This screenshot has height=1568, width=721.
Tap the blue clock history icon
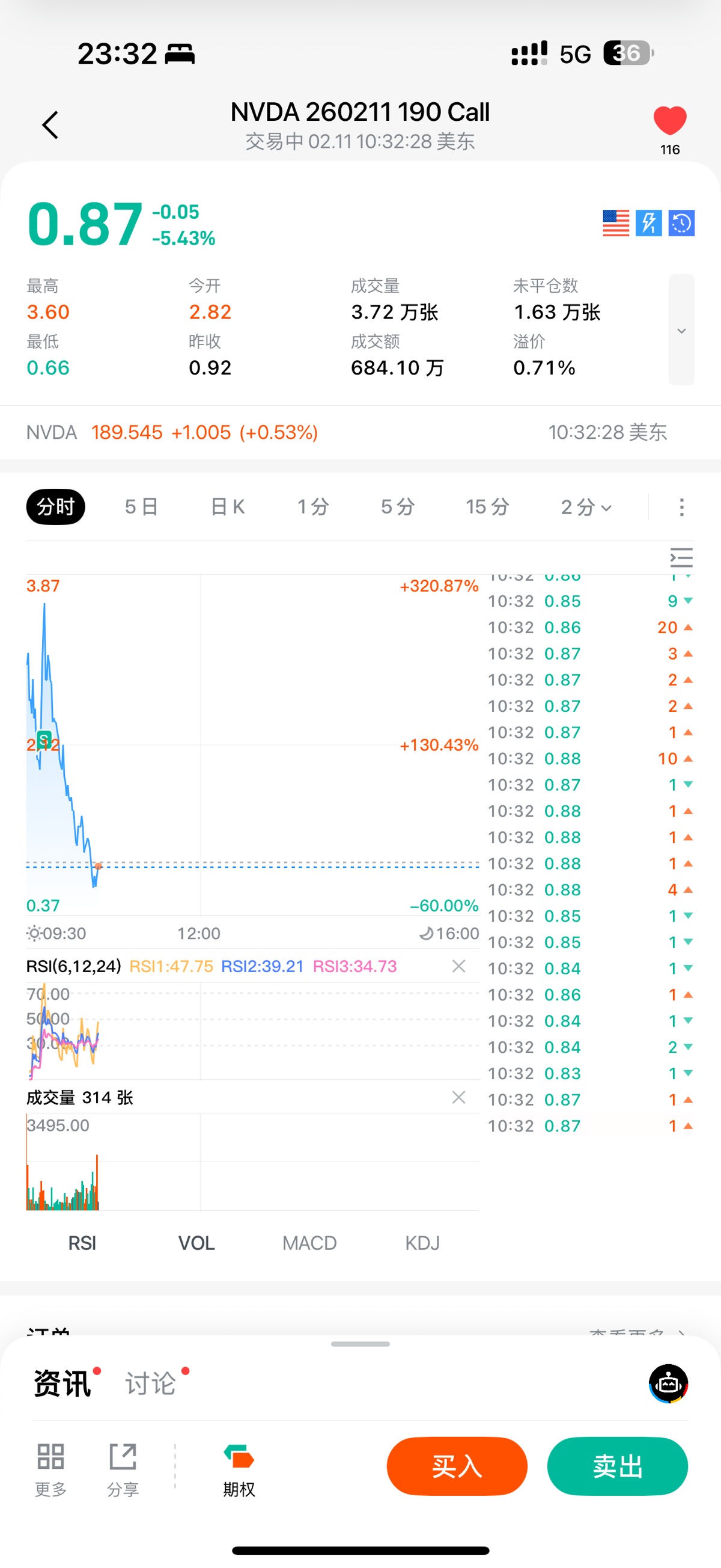tap(681, 223)
